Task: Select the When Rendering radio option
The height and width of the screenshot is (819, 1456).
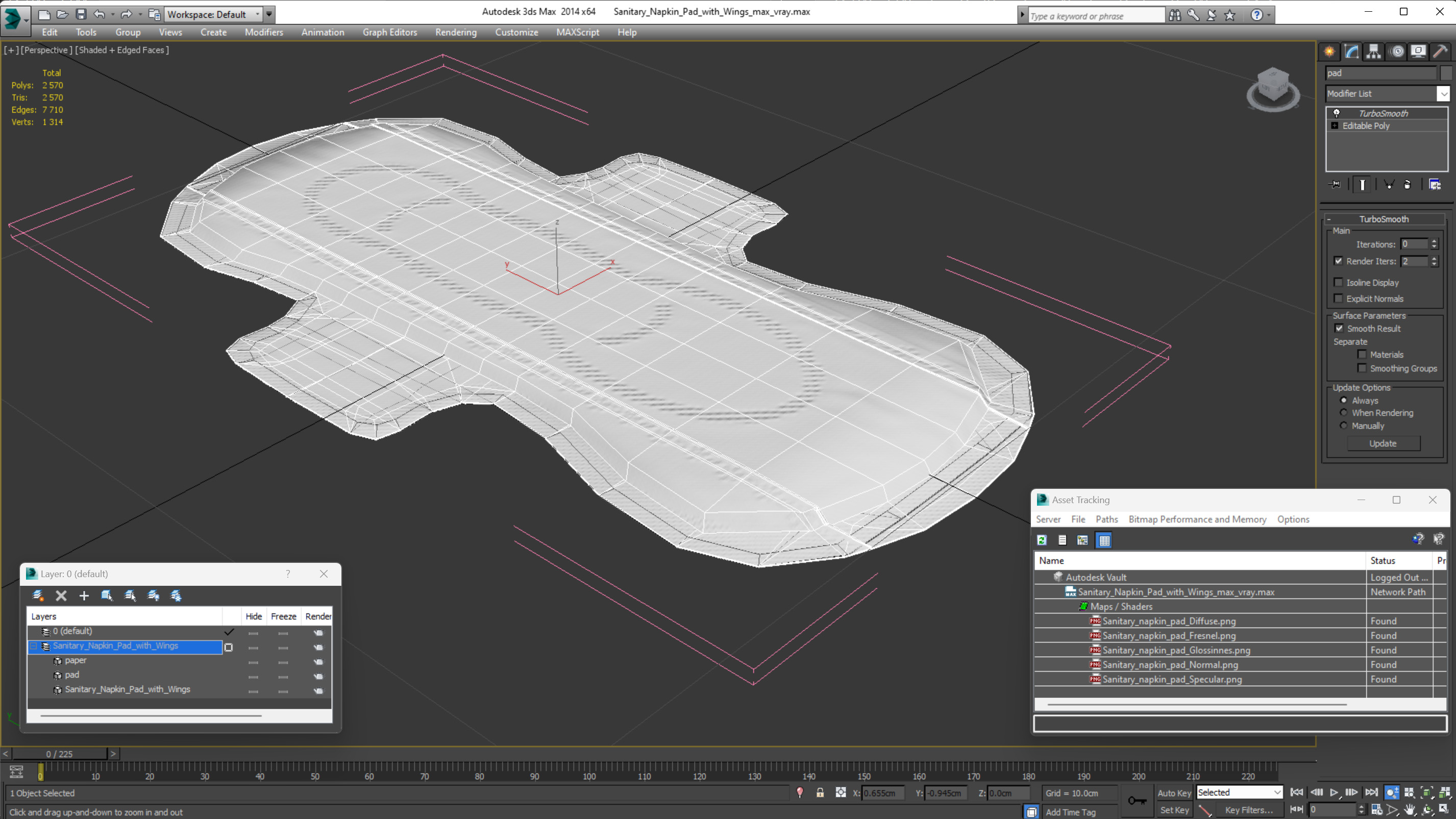Action: point(1344,413)
